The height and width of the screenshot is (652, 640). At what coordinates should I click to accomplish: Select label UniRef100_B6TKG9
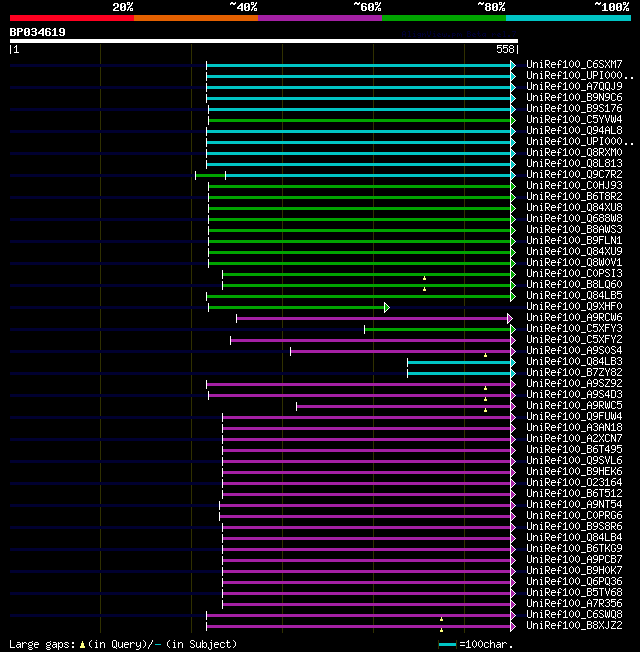pyautogui.click(x=574, y=549)
